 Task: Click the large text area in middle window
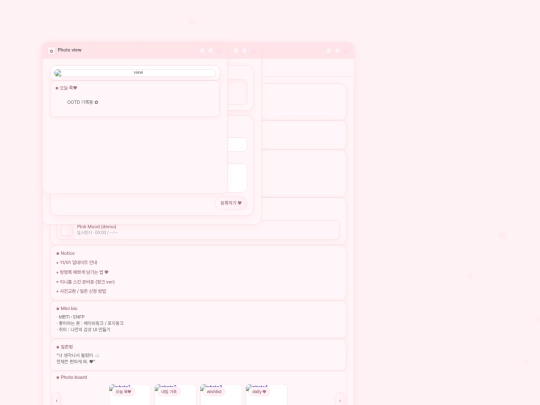237,178
